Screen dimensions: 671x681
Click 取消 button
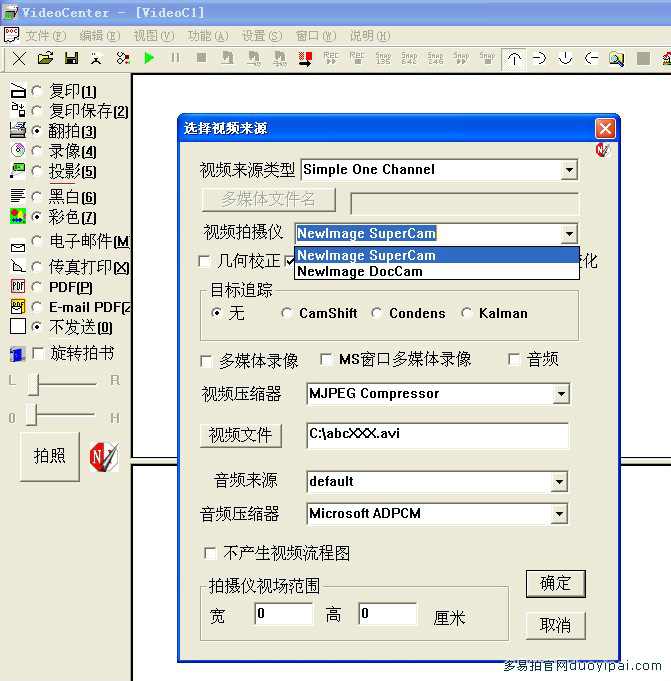point(555,625)
